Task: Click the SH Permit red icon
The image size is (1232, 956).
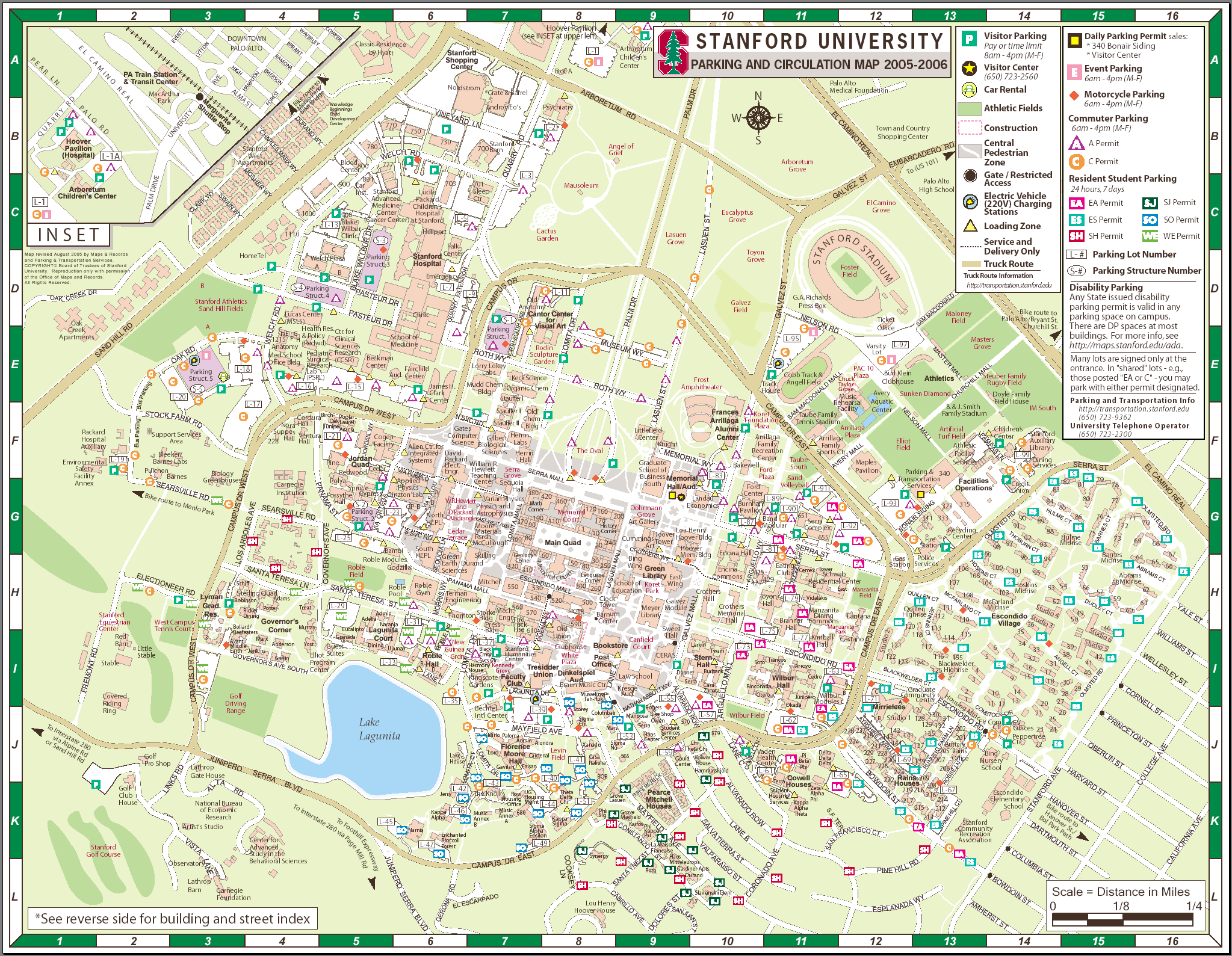Action: tap(1076, 236)
